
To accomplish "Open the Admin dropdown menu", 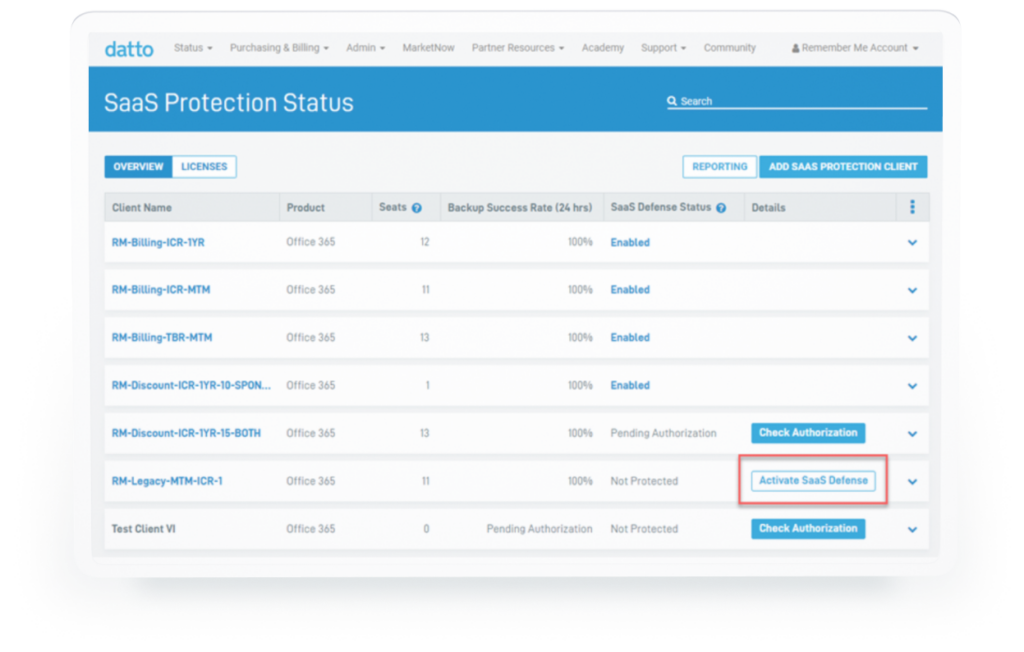I will click(x=364, y=47).
